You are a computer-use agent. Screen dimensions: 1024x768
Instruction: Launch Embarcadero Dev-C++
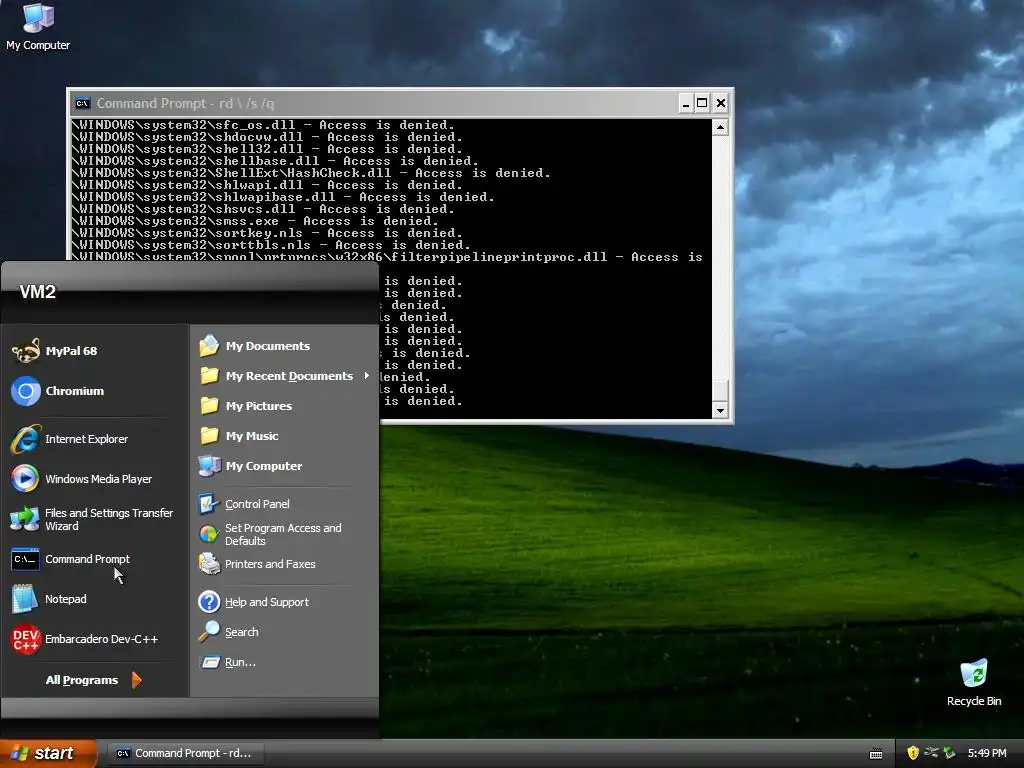pyautogui.click(x=85, y=639)
